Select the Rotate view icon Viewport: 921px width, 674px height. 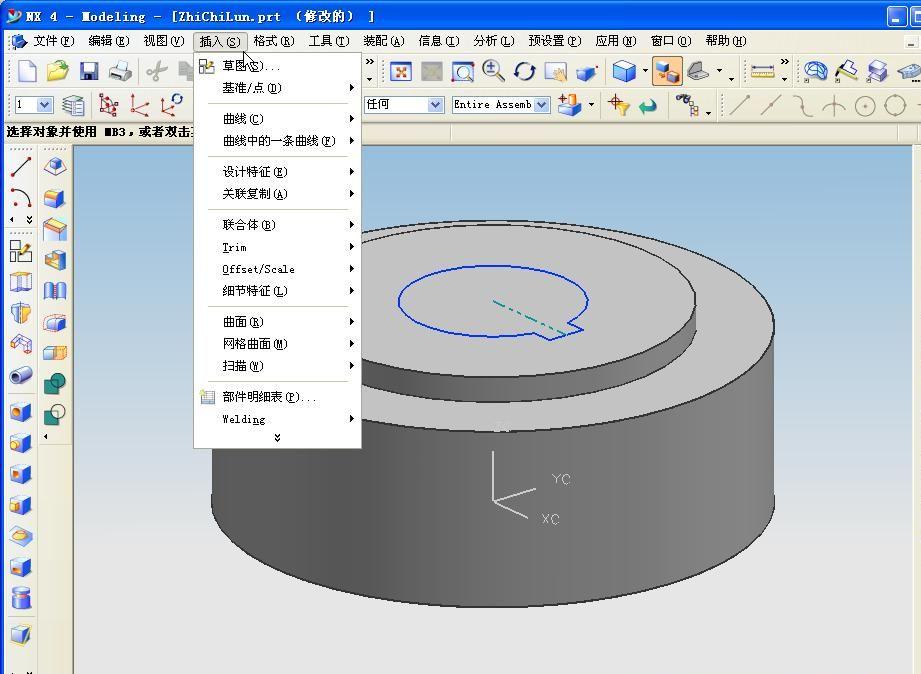coord(525,71)
